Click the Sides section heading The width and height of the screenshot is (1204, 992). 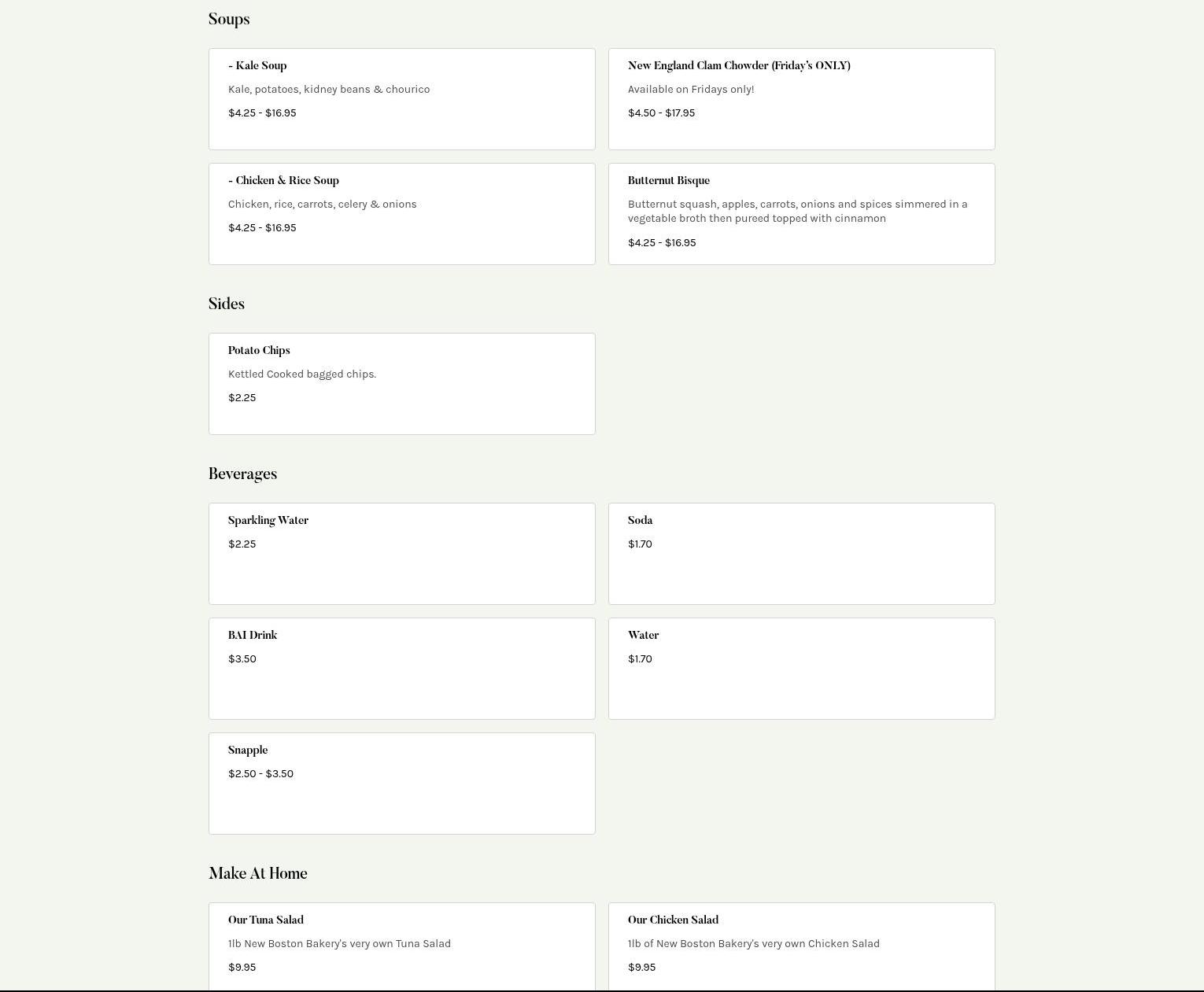(227, 304)
